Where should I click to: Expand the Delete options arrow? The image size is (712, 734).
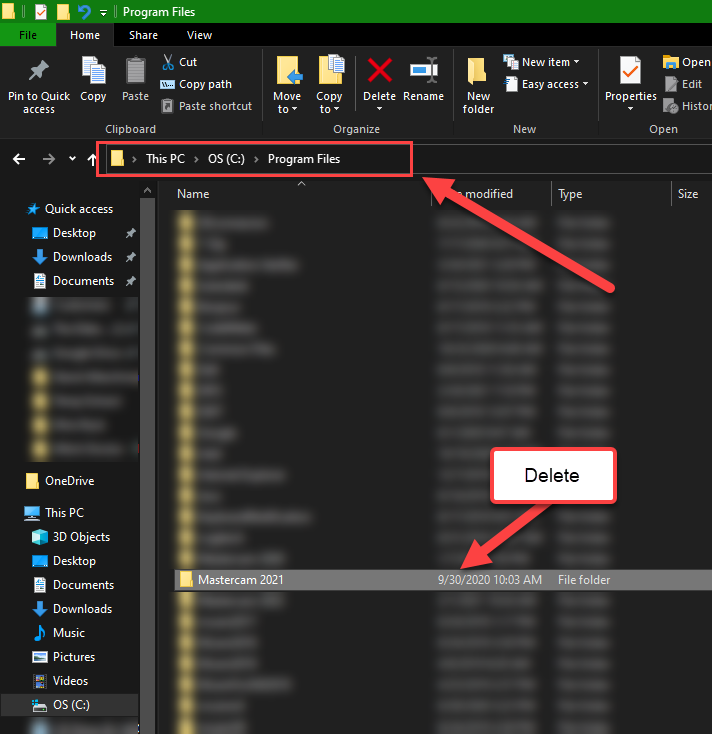click(380, 109)
